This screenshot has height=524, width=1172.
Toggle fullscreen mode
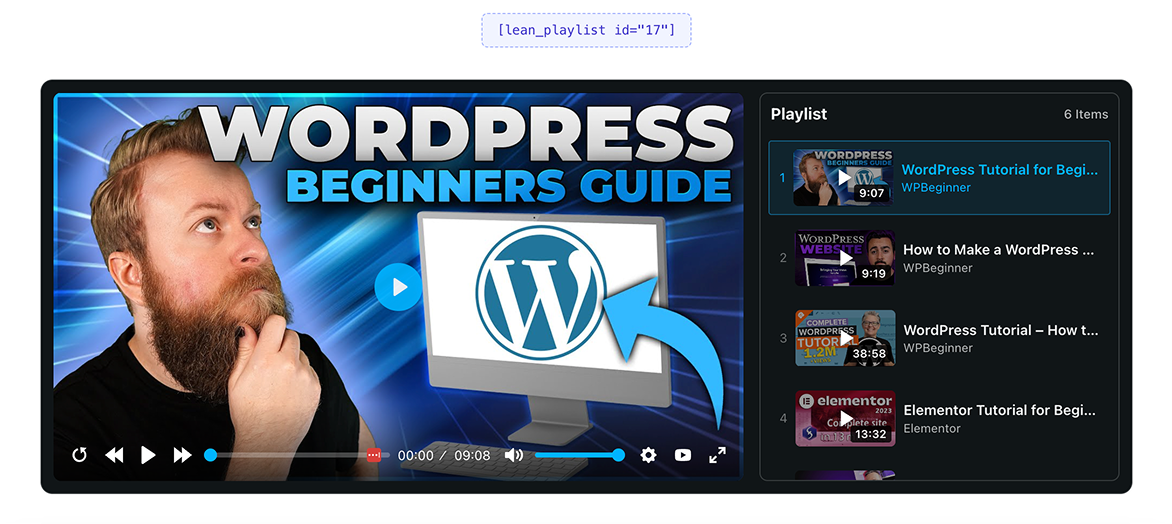coord(717,454)
